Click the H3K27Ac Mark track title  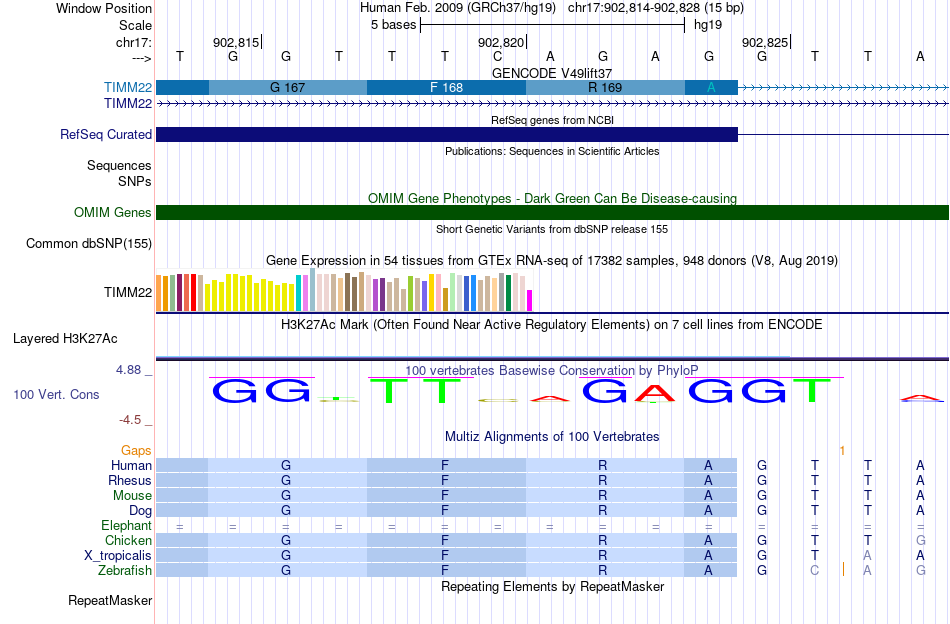click(x=552, y=324)
